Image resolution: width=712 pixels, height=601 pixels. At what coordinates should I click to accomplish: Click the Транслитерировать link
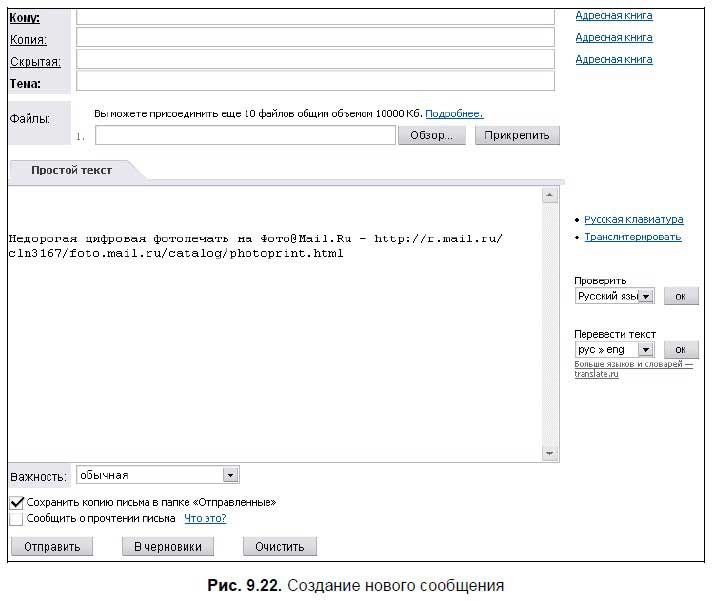tap(633, 237)
